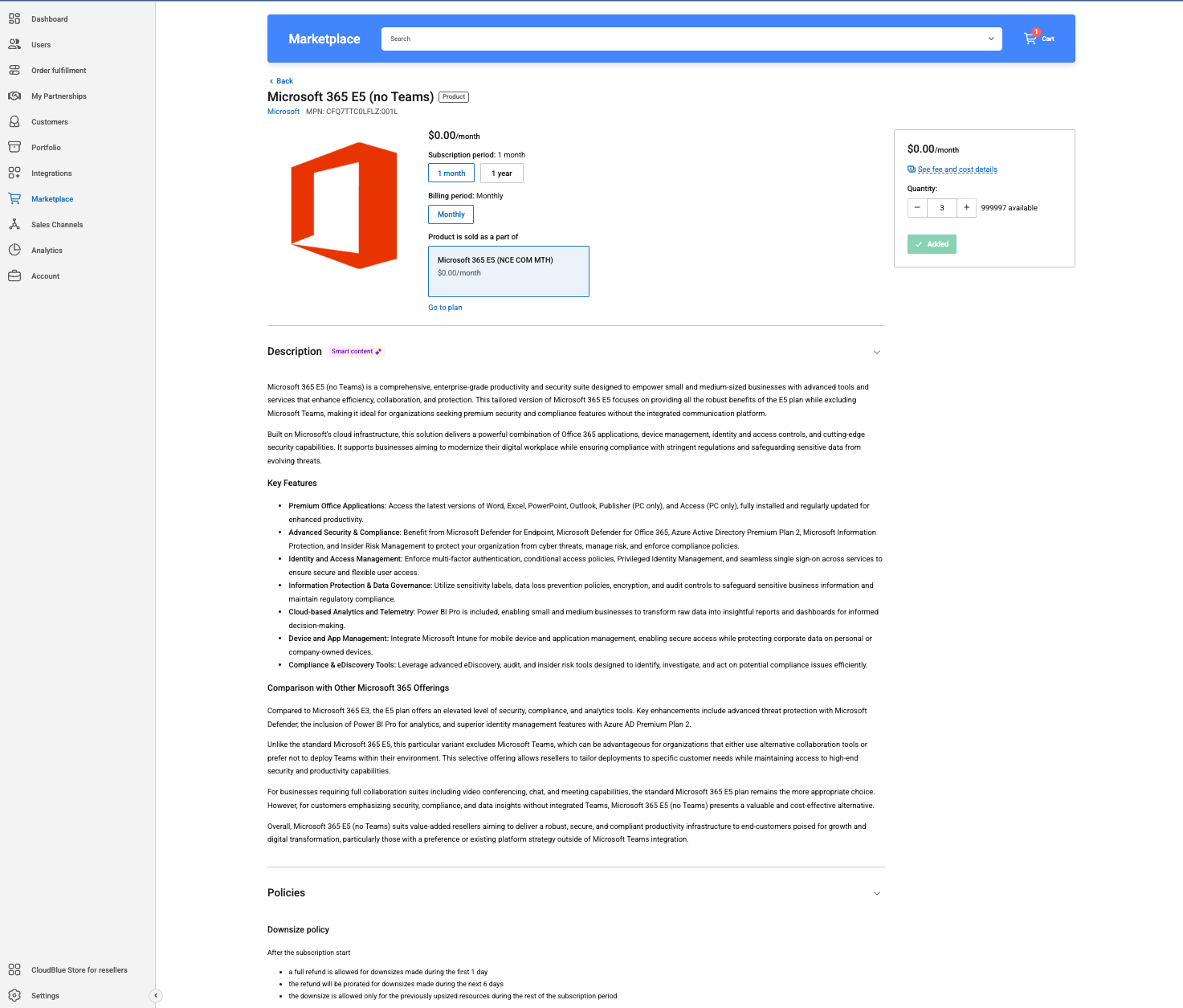This screenshot has height=1008, width=1183.
Task: Click the Back link
Action: [x=281, y=81]
